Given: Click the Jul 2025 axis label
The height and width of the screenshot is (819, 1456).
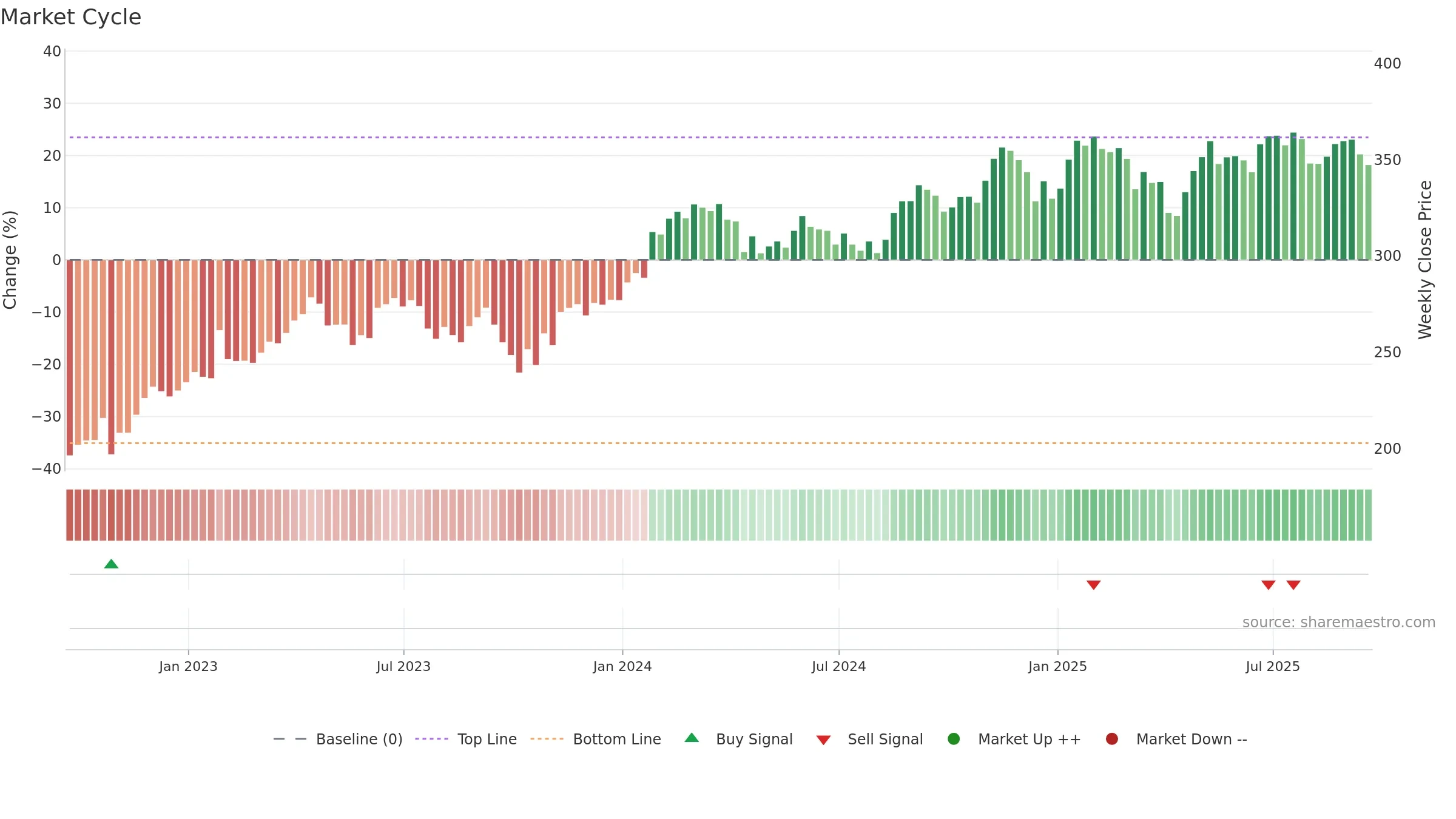Looking at the screenshot, I should click(x=1273, y=667).
